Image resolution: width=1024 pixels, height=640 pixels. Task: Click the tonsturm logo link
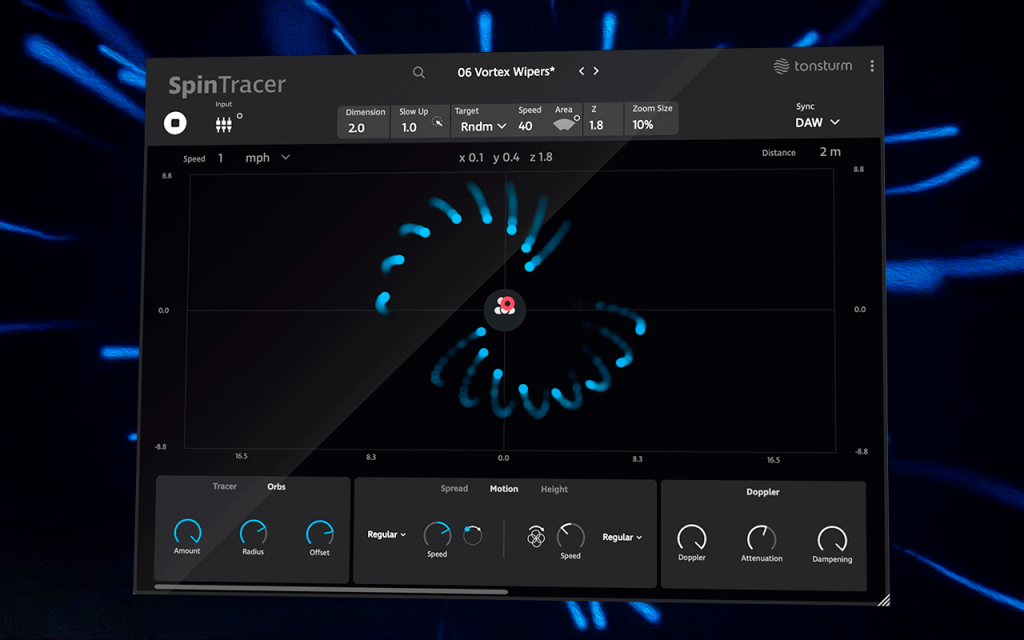point(812,65)
